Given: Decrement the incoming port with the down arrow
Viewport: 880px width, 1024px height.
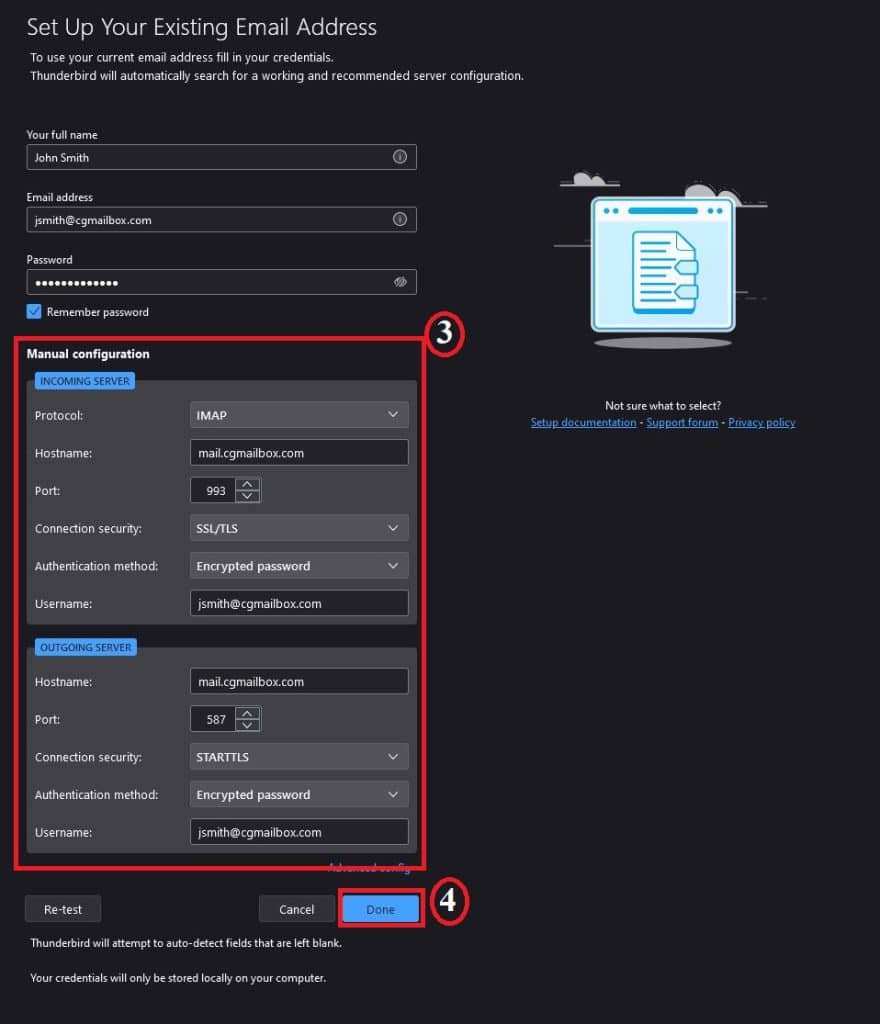Looking at the screenshot, I should (249, 495).
